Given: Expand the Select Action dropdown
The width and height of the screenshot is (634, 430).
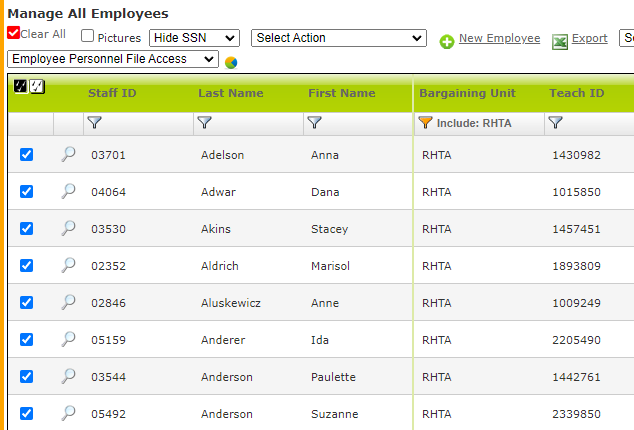Looking at the screenshot, I should (339, 38).
